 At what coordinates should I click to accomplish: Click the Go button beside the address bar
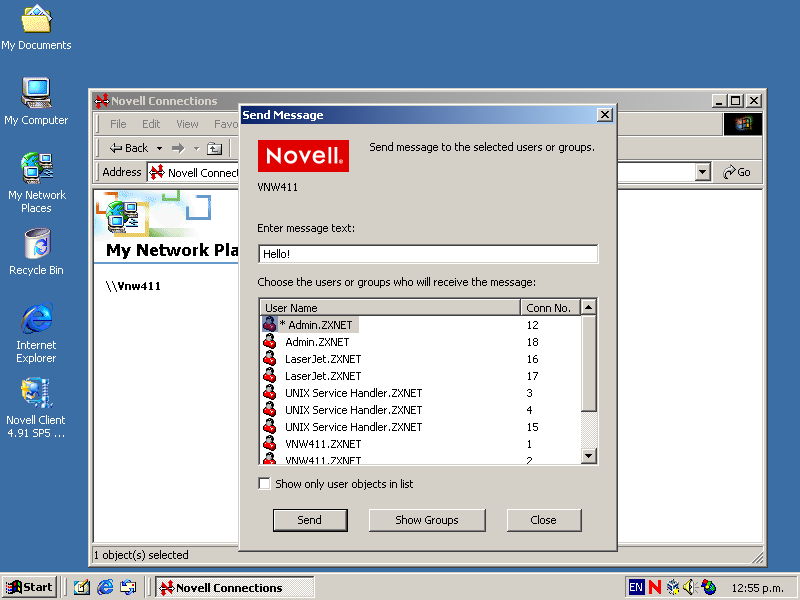click(737, 172)
